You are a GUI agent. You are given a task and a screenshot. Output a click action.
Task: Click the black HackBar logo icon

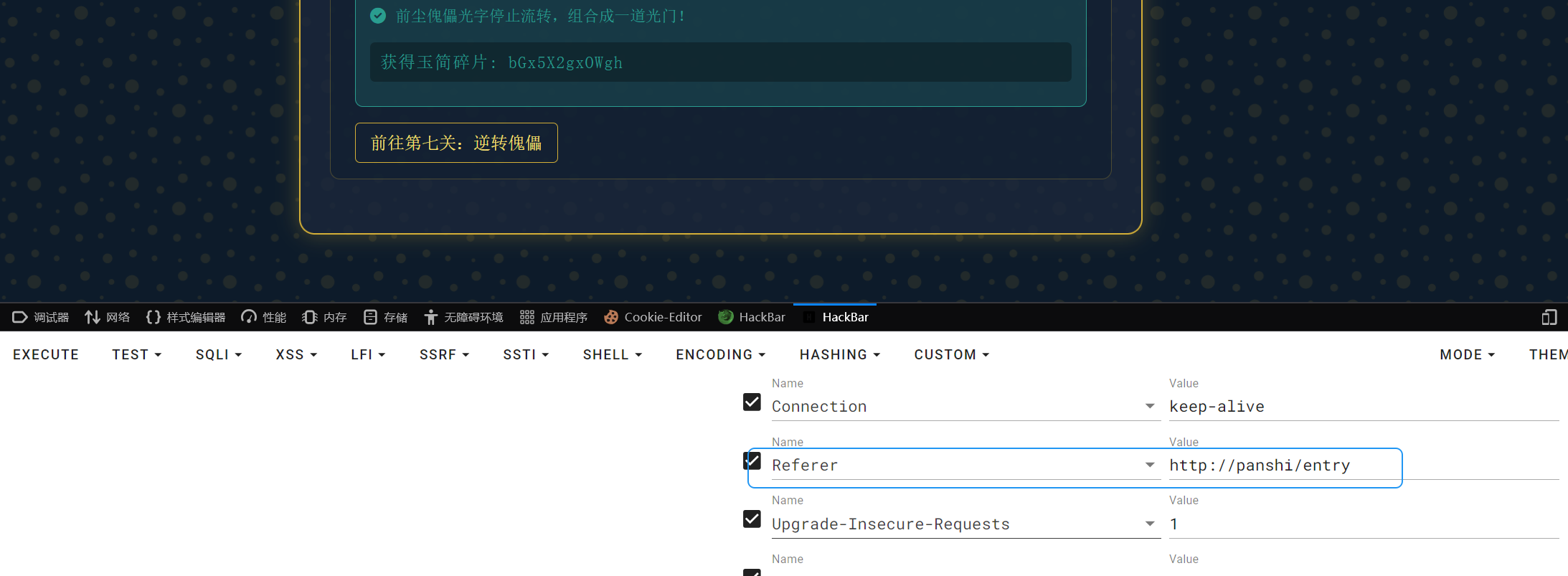click(x=809, y=317)
